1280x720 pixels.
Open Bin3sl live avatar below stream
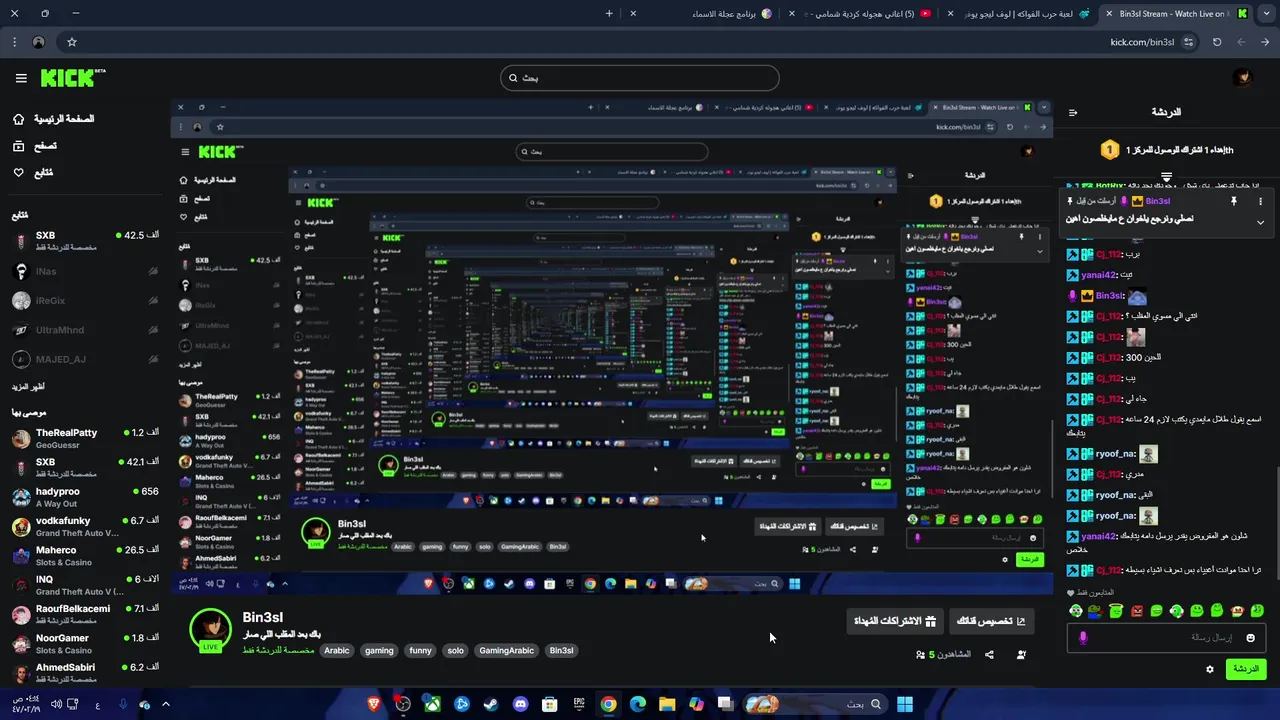pos(210,629)
